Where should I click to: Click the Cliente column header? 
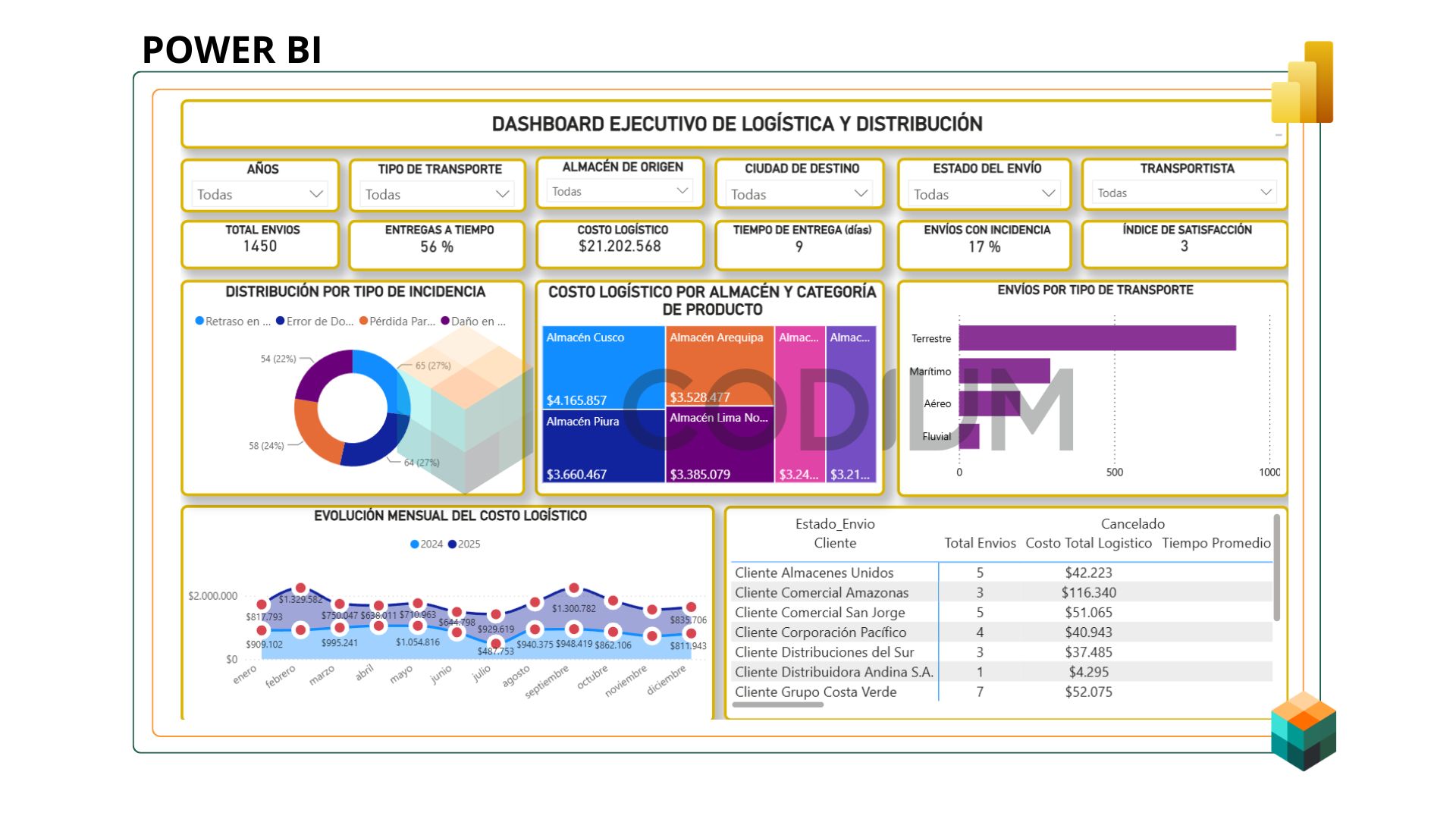click(x=835, y=543)
